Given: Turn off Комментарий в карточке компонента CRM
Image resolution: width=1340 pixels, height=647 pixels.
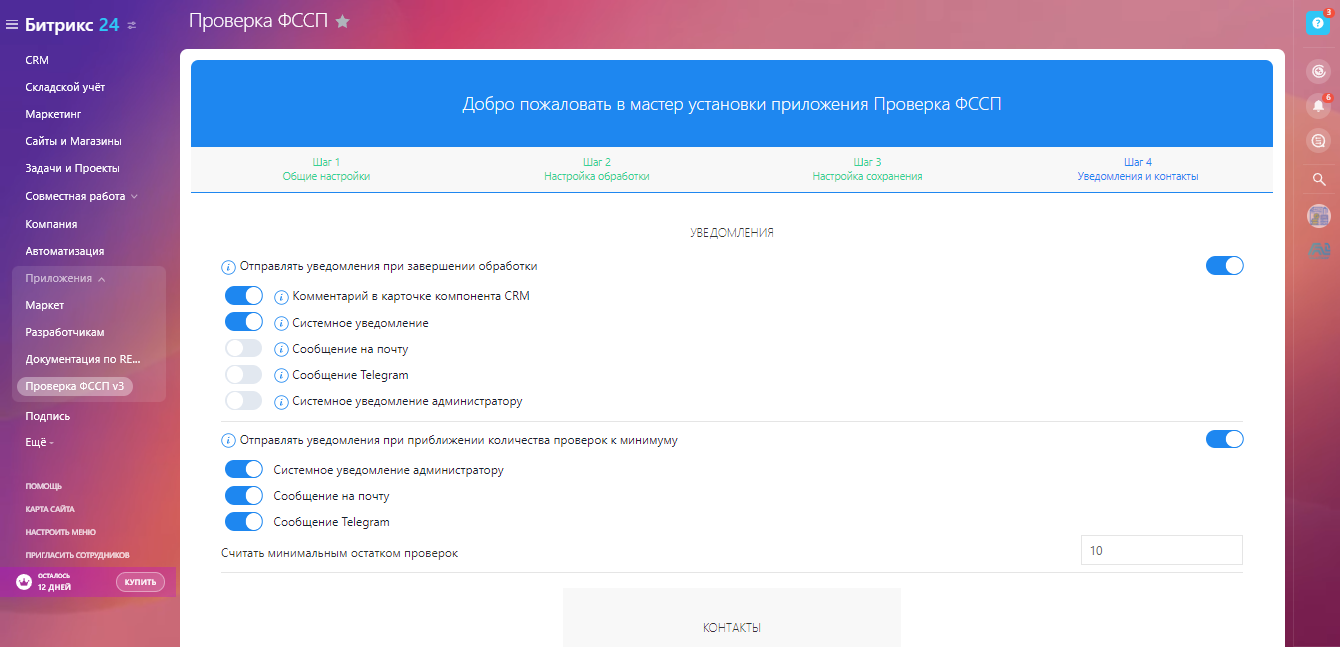Looking at the screenshot, I should point(243,296).
